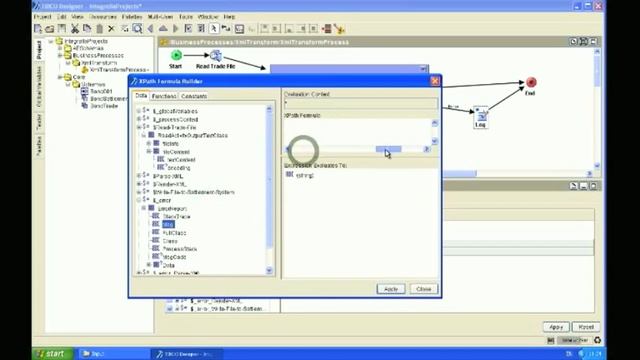Click the Save floppy-disk toolbar icon
Viewport: 640px width, 360px height.
pyautogui.click(x=62, y=29)
